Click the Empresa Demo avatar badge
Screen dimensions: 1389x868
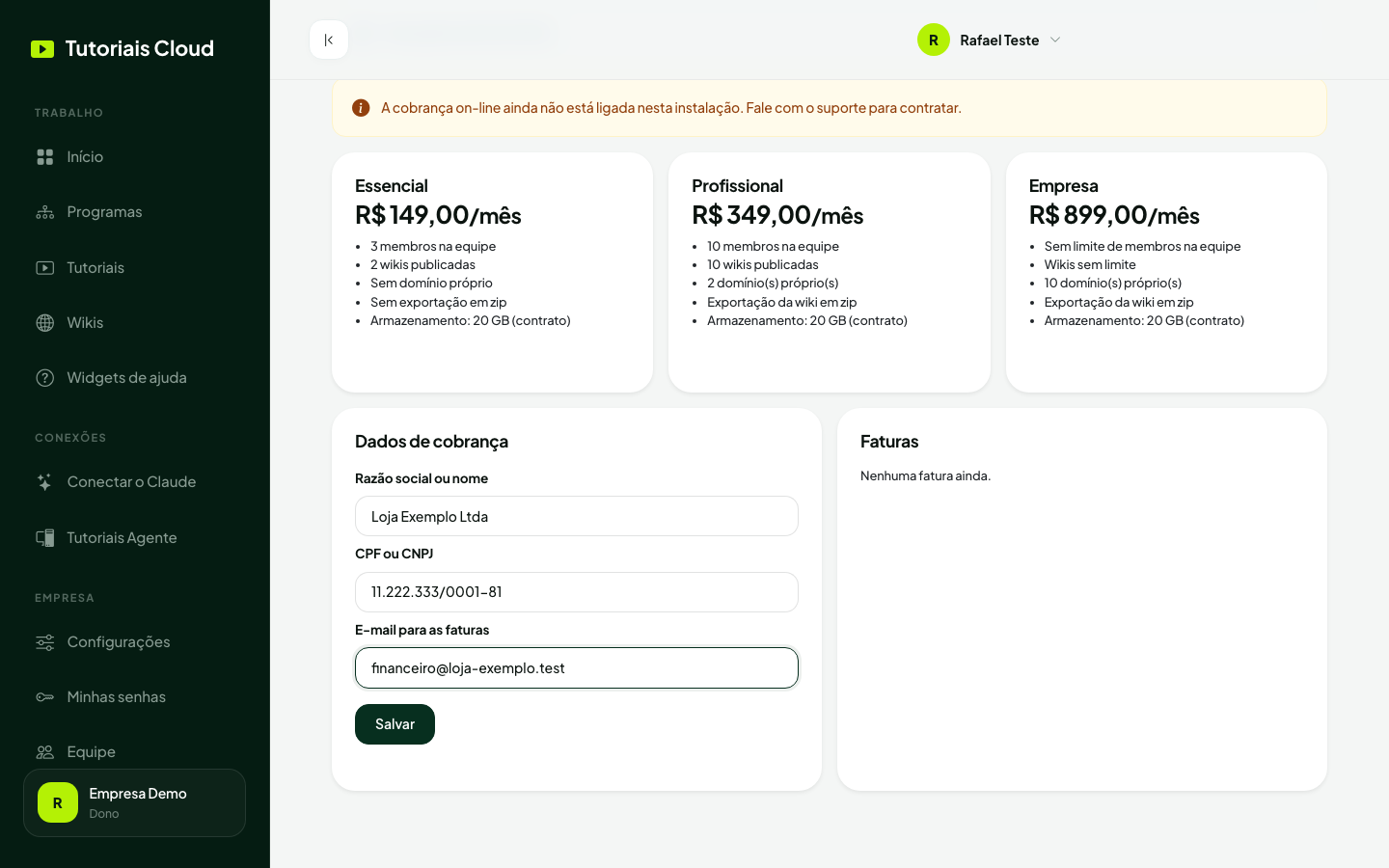tap(58, 802)
